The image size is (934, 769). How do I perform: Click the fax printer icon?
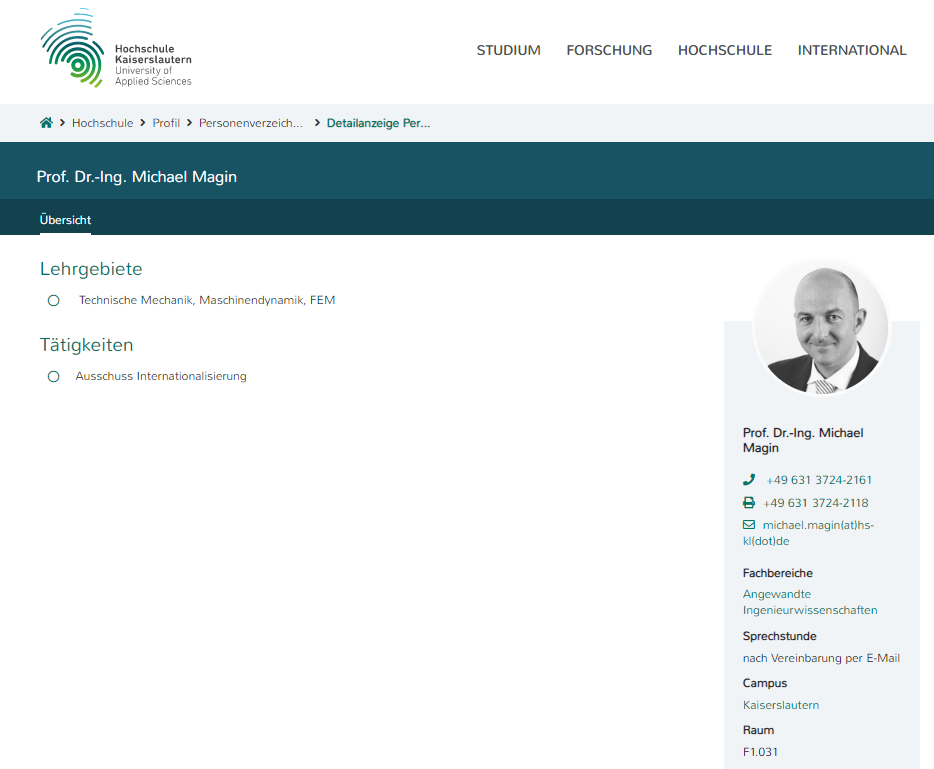point(749,503)
